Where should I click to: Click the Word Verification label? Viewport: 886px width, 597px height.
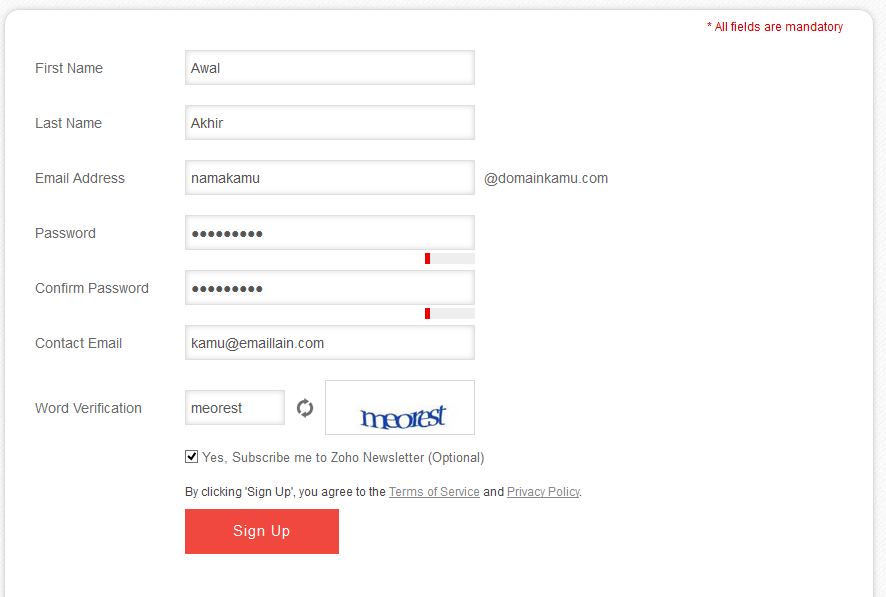[x=88, y=408]
